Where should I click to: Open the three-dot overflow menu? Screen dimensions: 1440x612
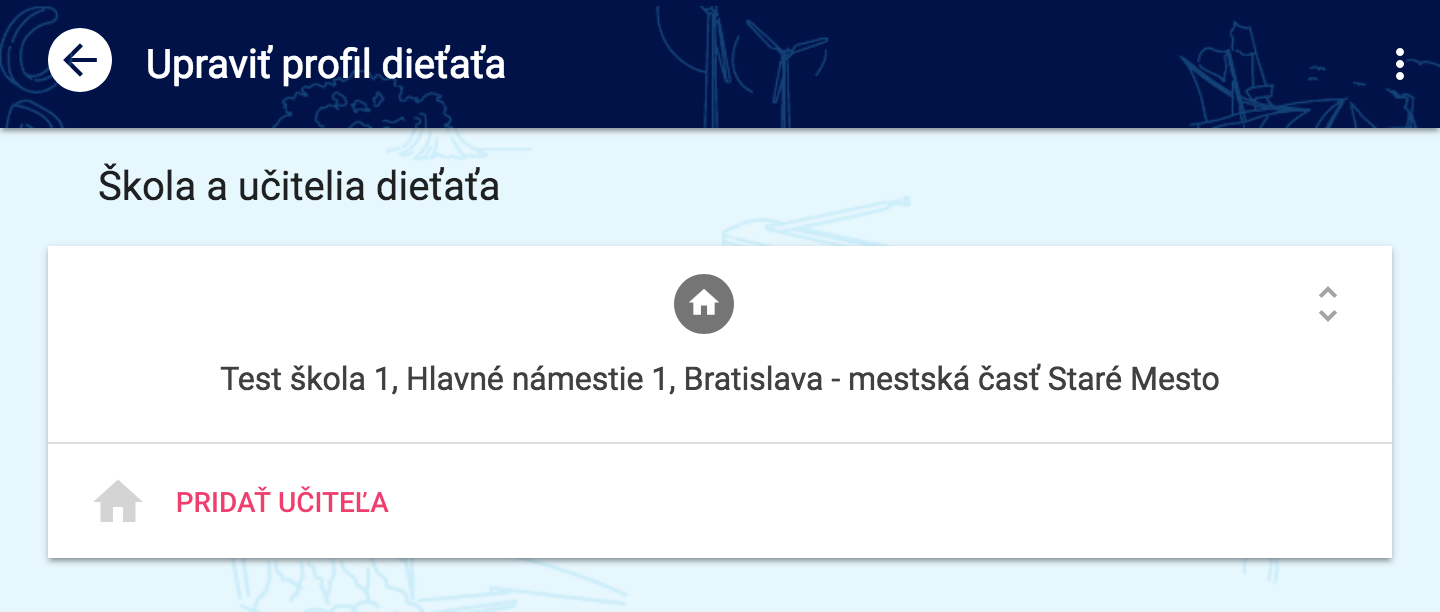pos(1399,64)
